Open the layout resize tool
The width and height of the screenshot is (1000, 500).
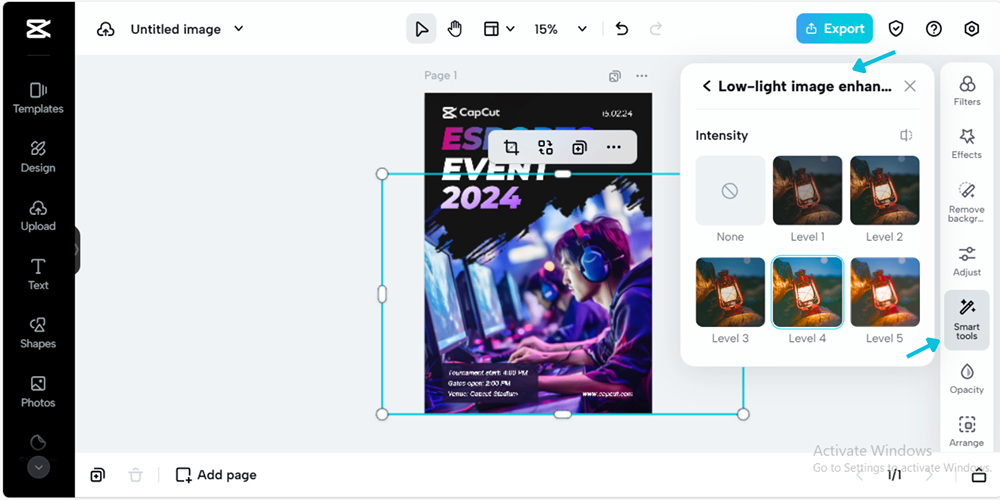490,29
